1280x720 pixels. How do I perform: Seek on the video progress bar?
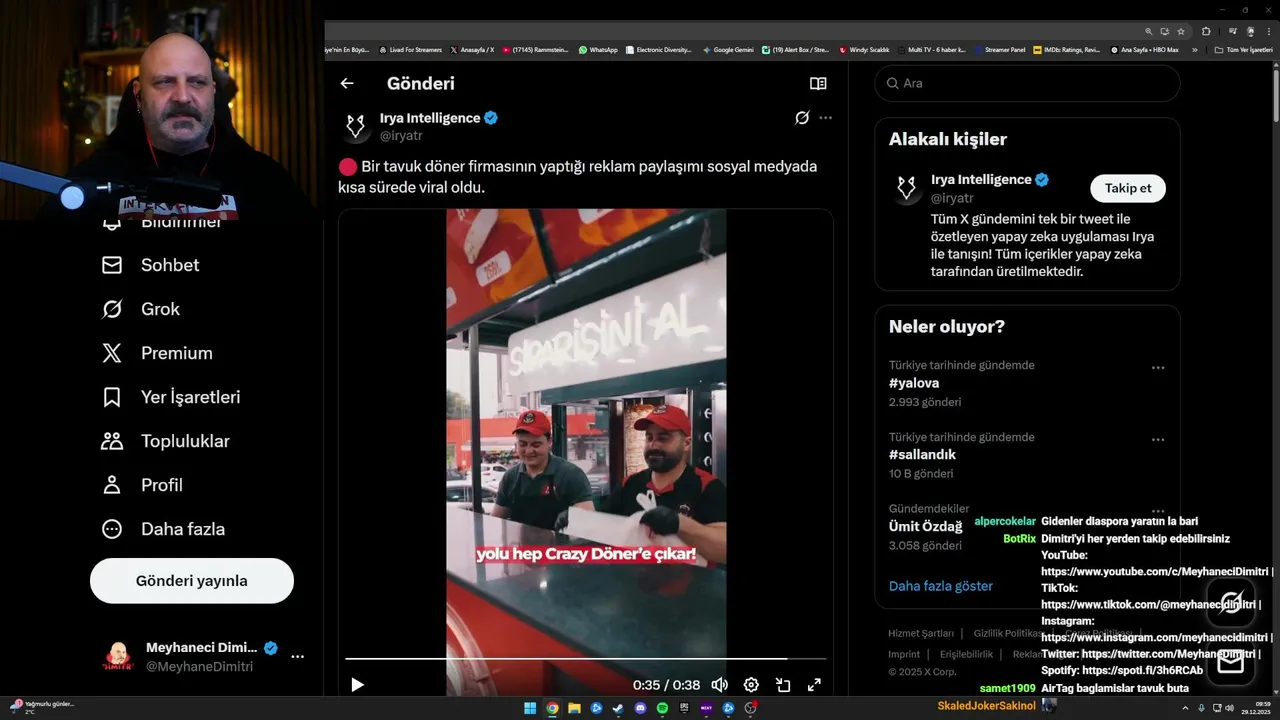tap(586, 659)
